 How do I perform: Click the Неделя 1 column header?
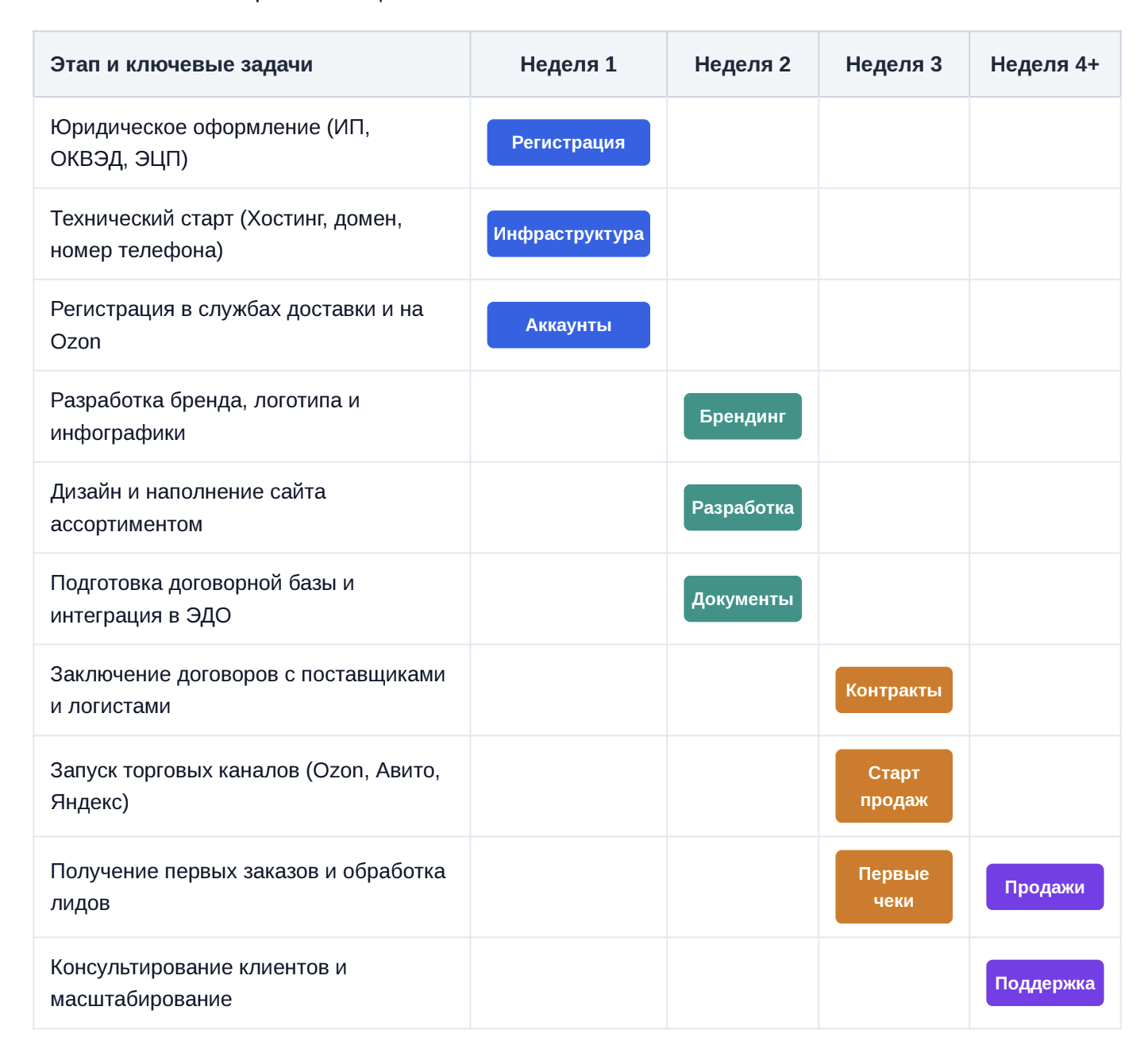click(x=568, y=65)
